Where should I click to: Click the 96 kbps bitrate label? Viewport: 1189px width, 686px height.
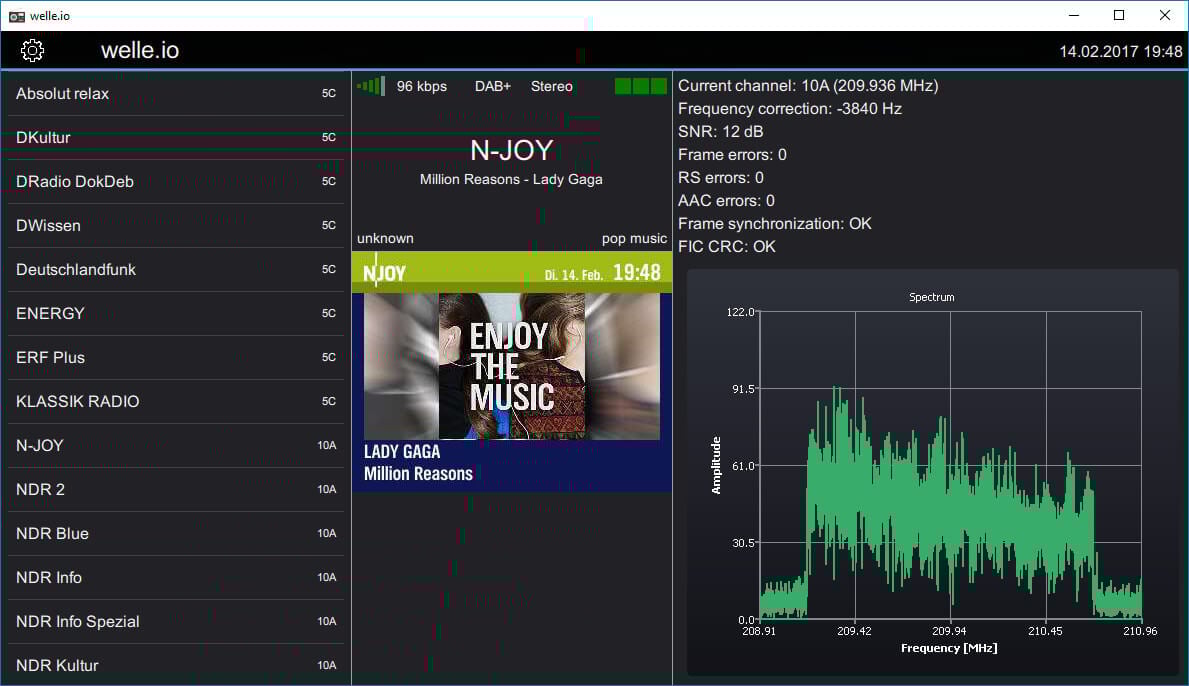[x=422, y=86]
